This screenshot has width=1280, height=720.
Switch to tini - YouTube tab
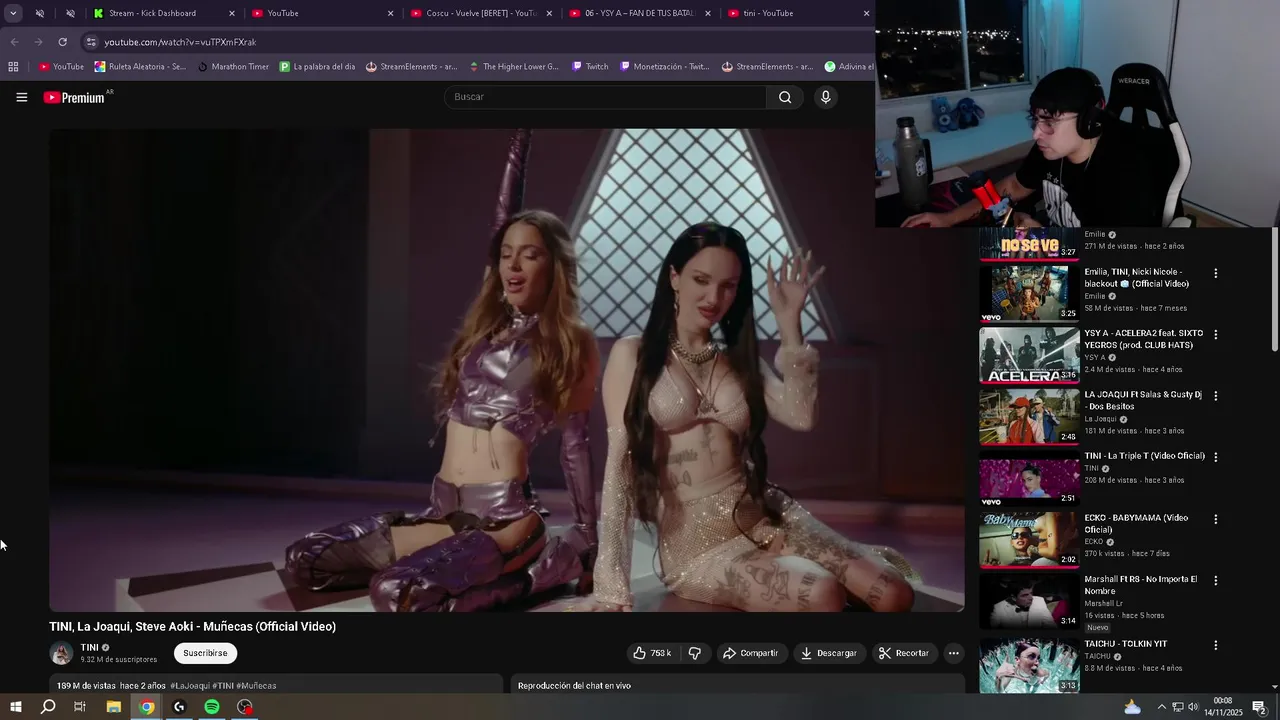coord(798,13)
